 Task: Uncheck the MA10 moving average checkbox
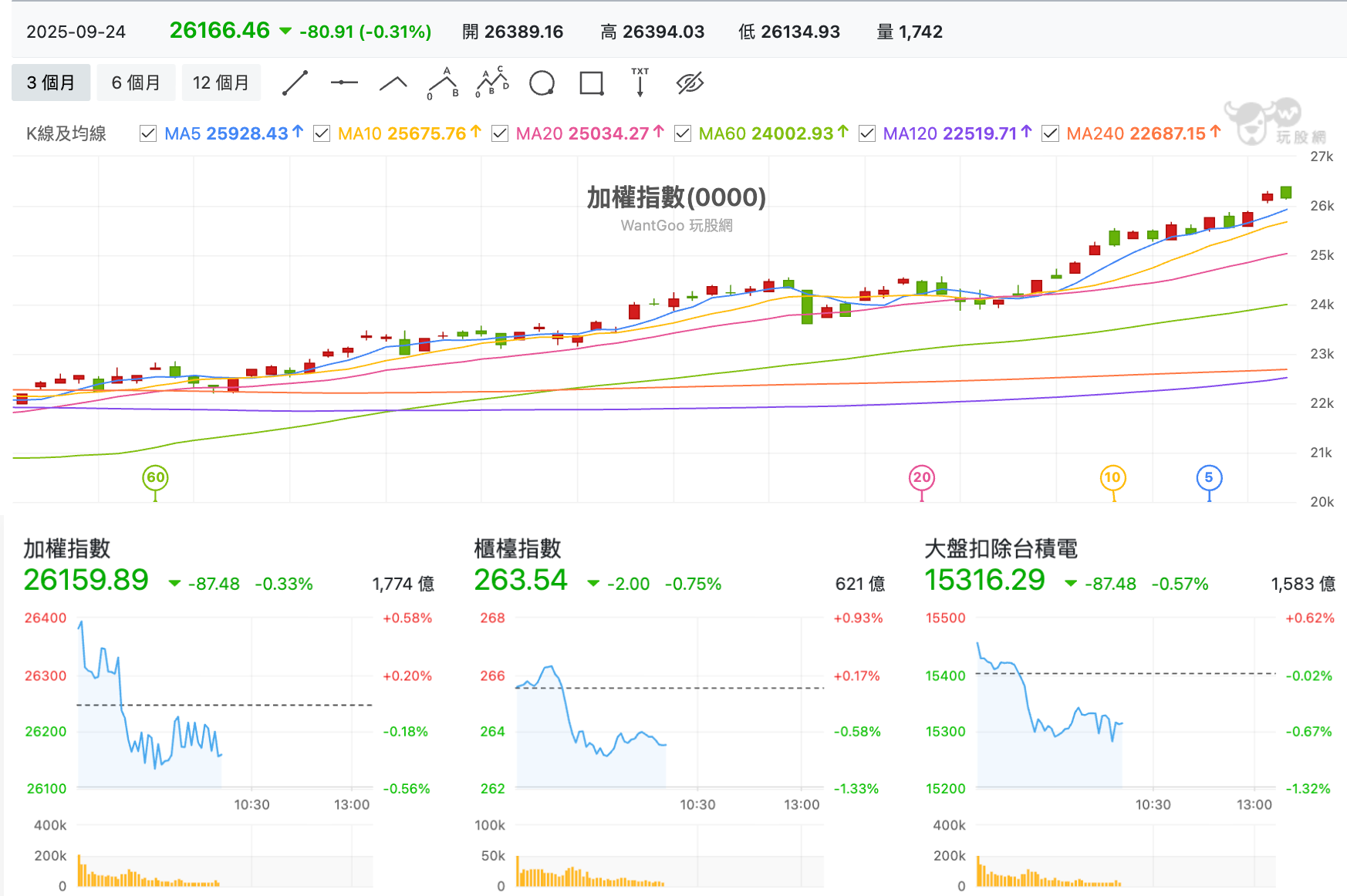pos(322,134)
